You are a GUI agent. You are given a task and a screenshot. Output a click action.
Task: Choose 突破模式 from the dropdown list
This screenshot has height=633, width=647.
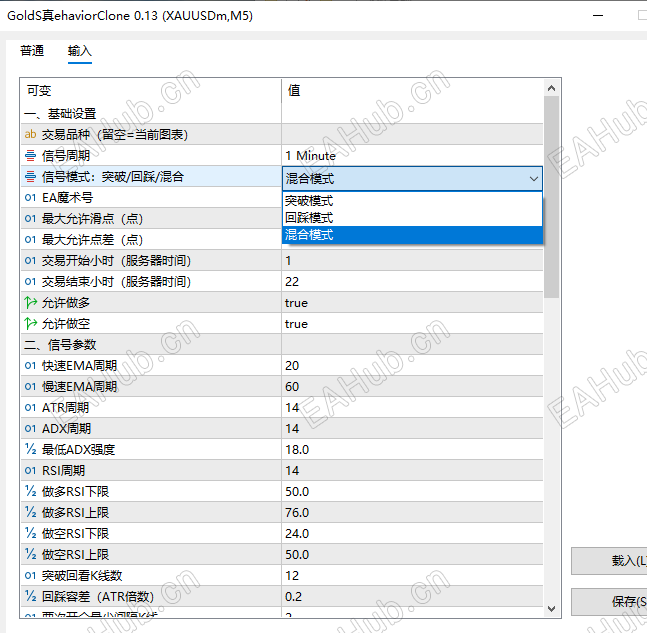(x=412, y=201)
